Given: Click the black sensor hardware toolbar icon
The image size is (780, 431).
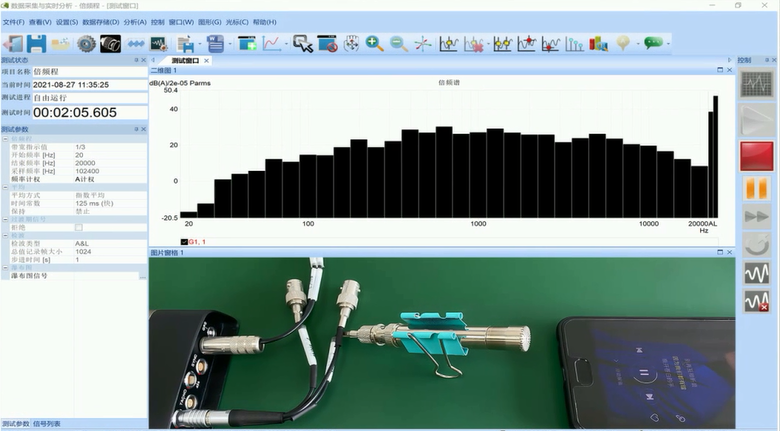Looking at the screenshot, I should tap(110, 44).
